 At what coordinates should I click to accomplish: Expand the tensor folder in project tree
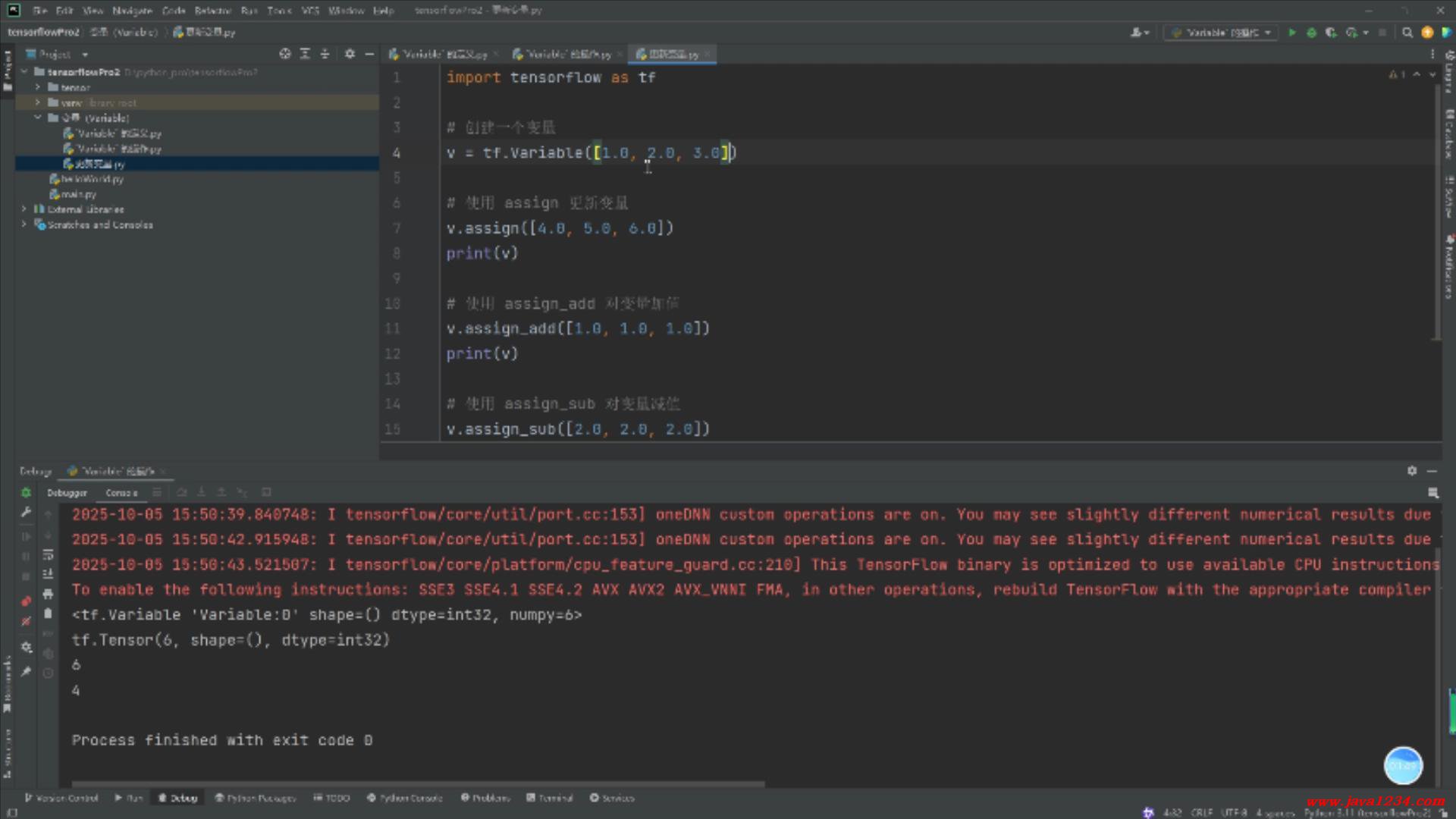37,87
